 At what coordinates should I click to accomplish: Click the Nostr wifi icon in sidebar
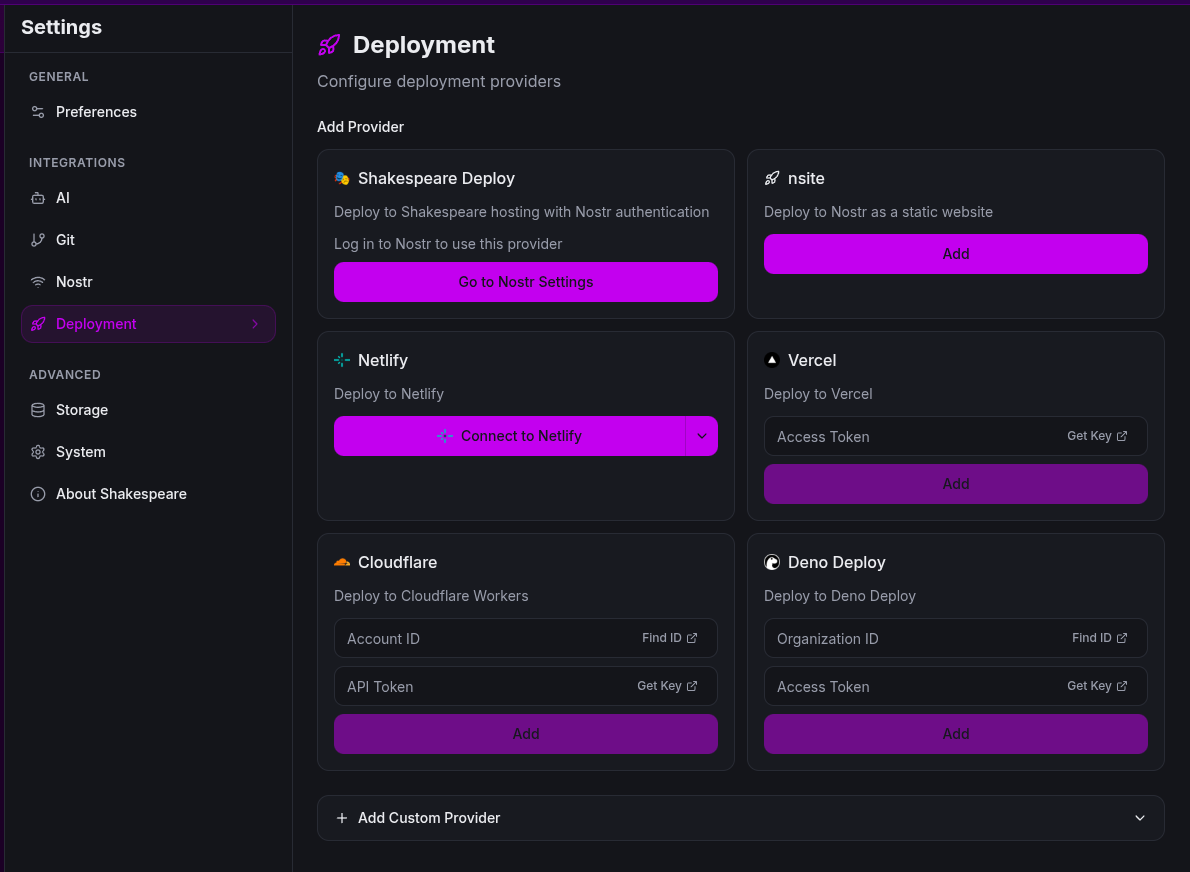38,282
